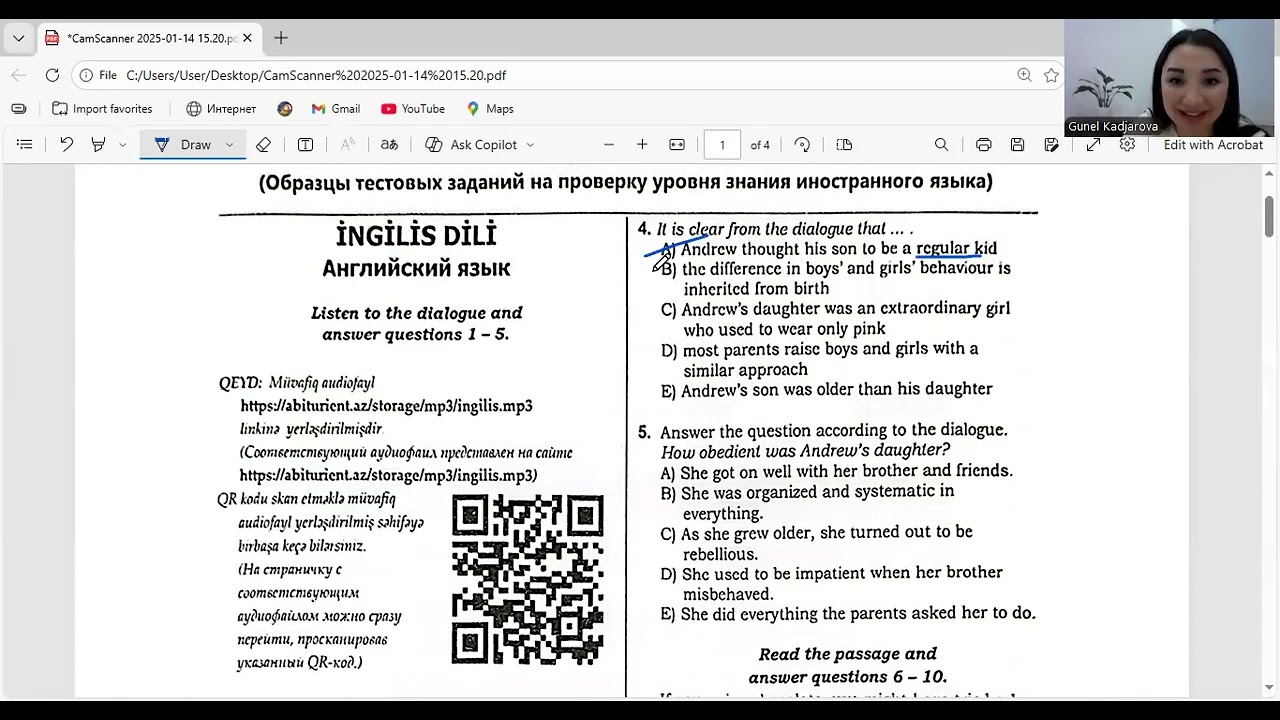Open PDF viewer settings gear

tap(1127, 145)
